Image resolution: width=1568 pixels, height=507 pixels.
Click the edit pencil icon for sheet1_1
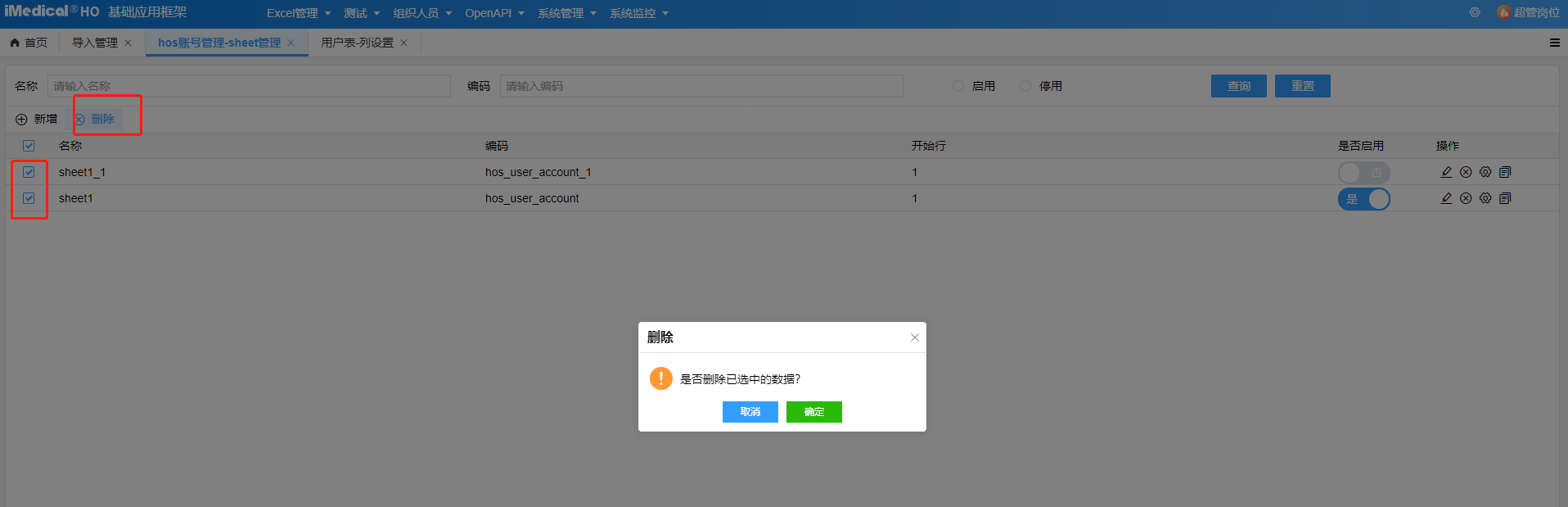(x=1446, y=172)
